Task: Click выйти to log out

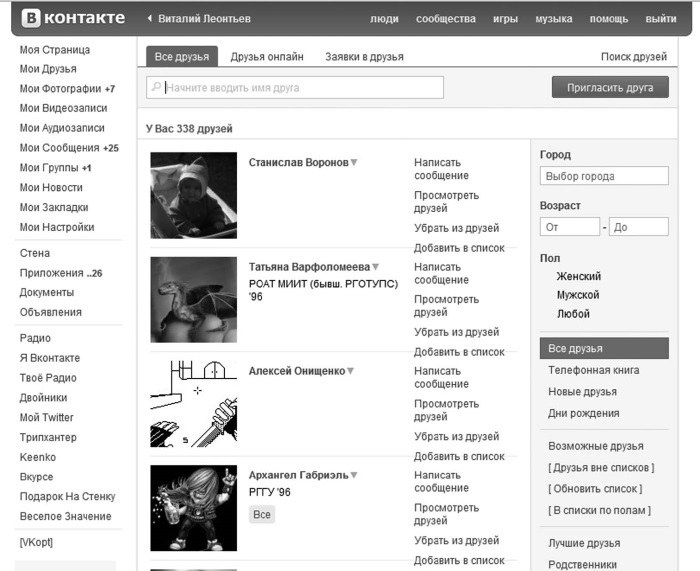Action: (661, 19)
